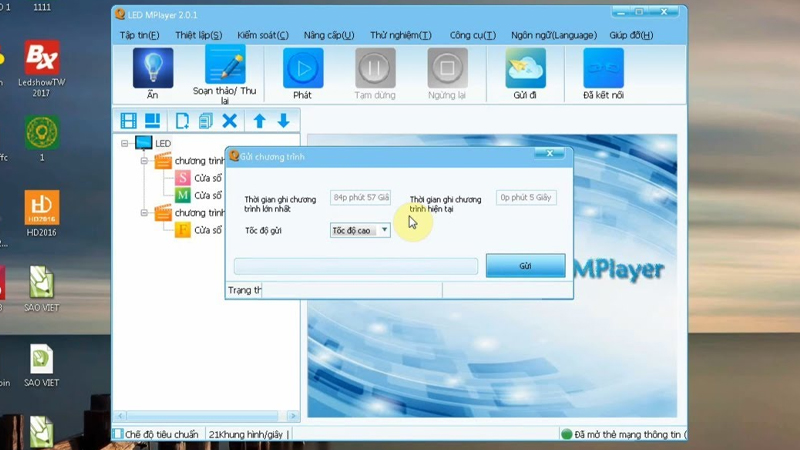Screen dimensions: 800x450
Task: Delete item with blue X icon
Action: point(230,121)
